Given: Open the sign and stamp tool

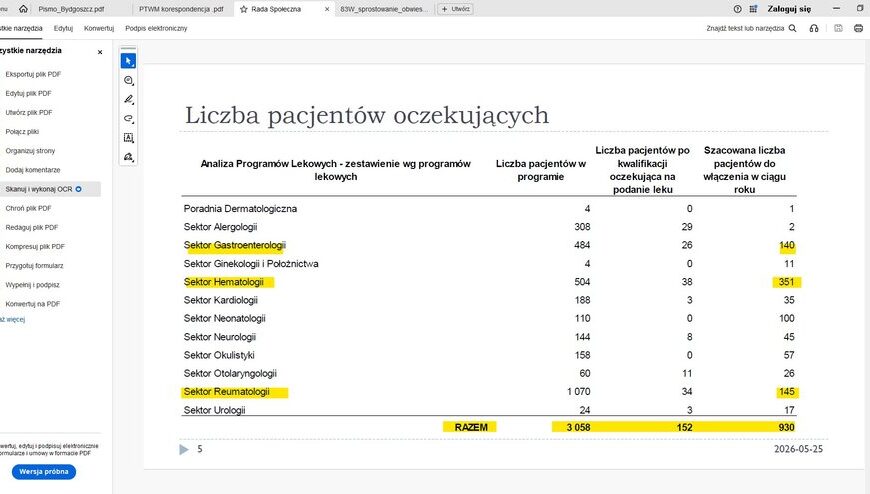Looking at the screenshot, I should pyautogui.click(x=128, y=157).
